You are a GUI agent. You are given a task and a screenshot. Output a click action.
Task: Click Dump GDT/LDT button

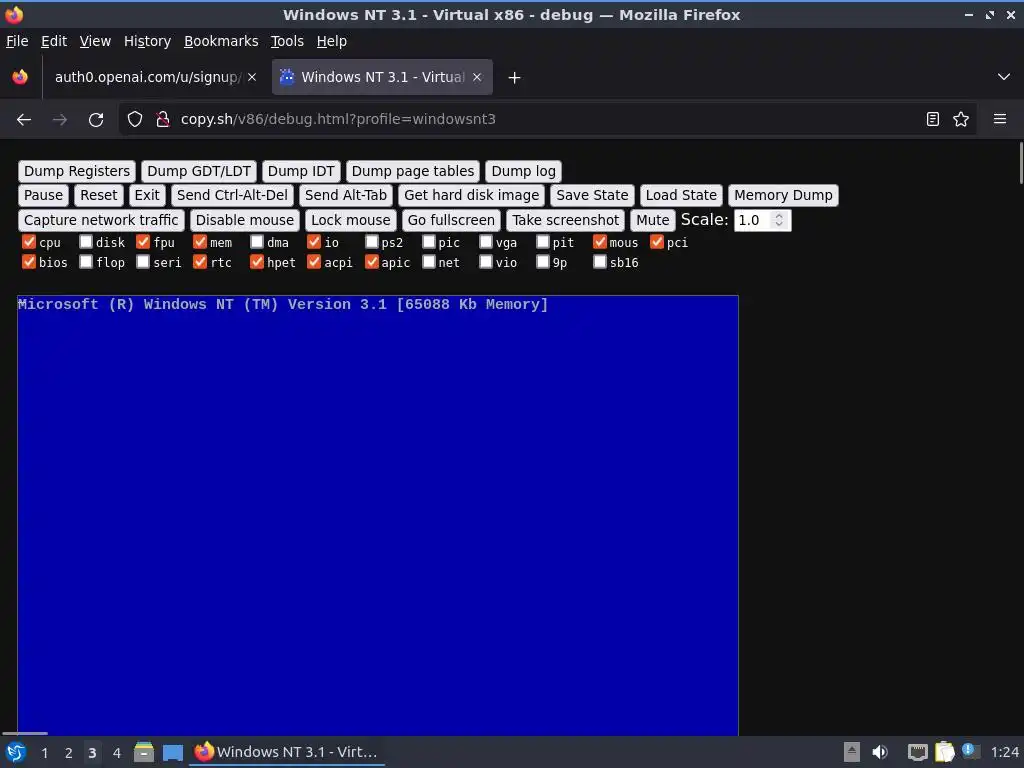(x=199, y=171)
